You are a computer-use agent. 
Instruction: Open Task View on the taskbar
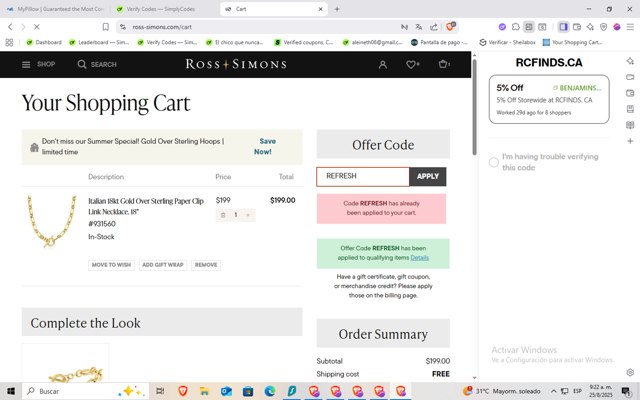pos(160,391)
